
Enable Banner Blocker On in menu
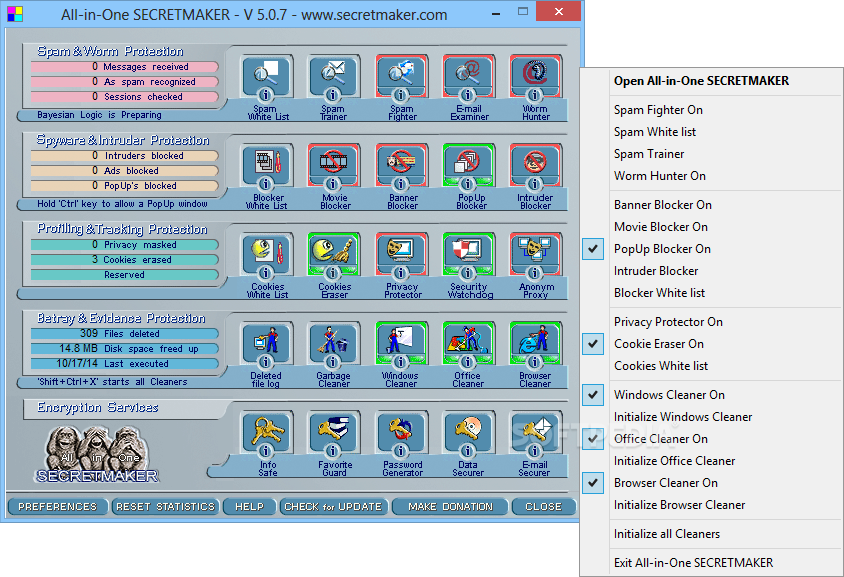point(711,205)
